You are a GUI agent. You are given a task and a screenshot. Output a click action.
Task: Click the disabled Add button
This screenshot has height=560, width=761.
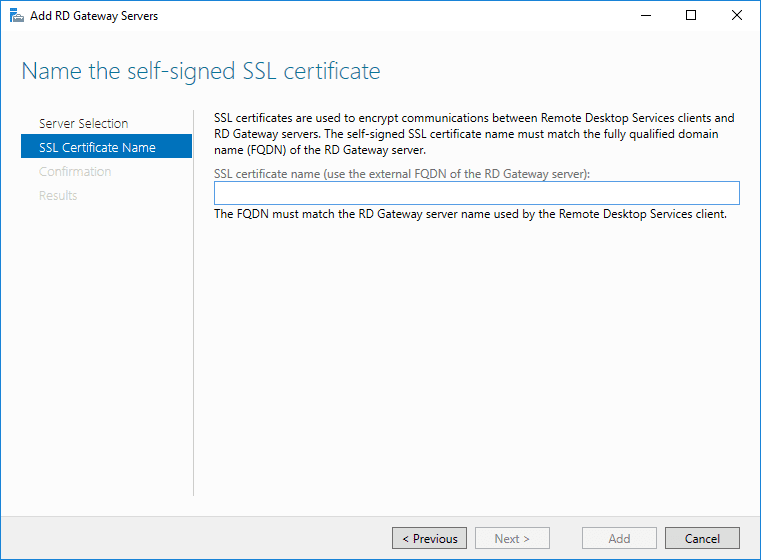(619, 538)
